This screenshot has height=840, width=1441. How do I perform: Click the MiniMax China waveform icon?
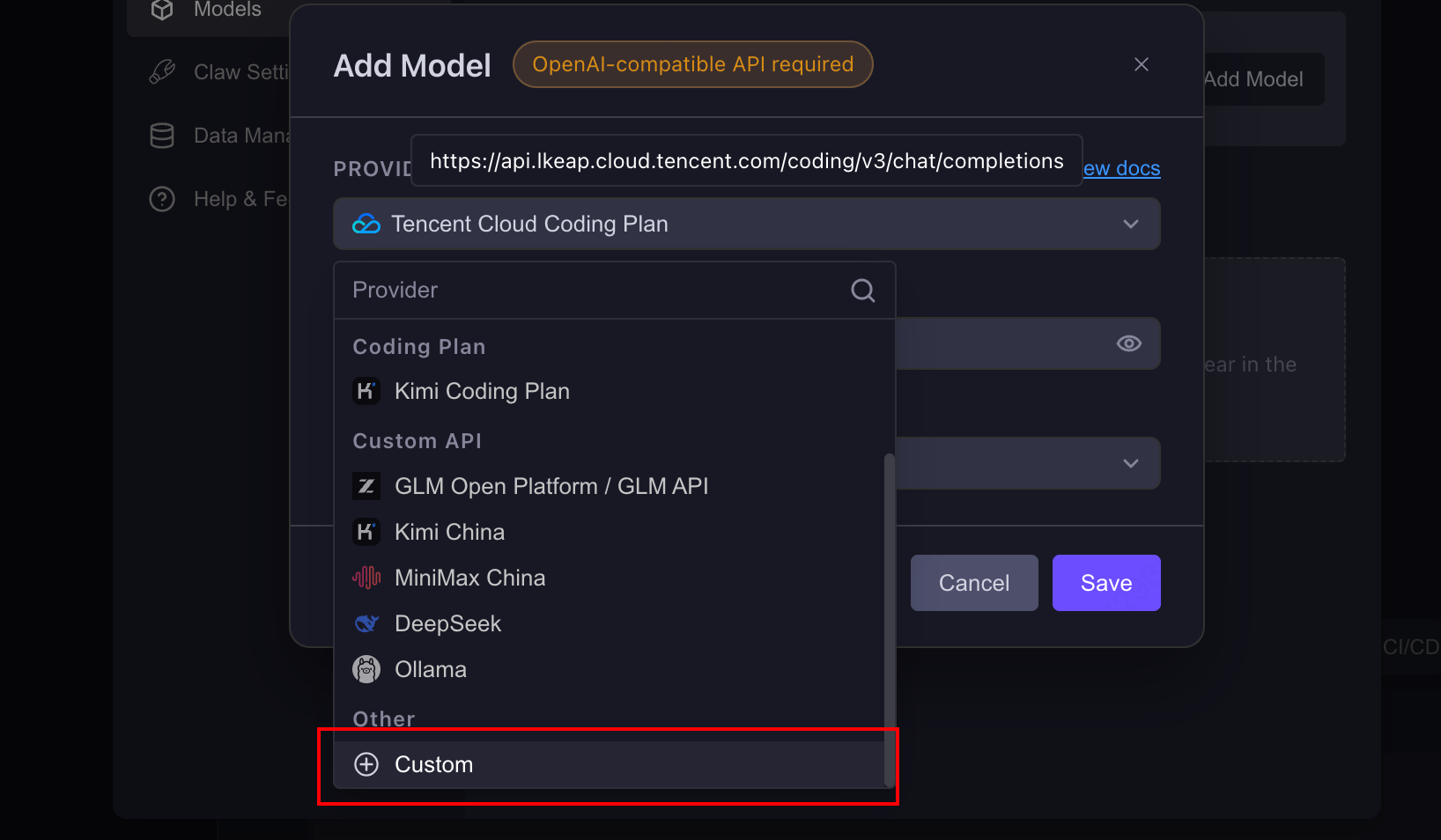point(366,578)
